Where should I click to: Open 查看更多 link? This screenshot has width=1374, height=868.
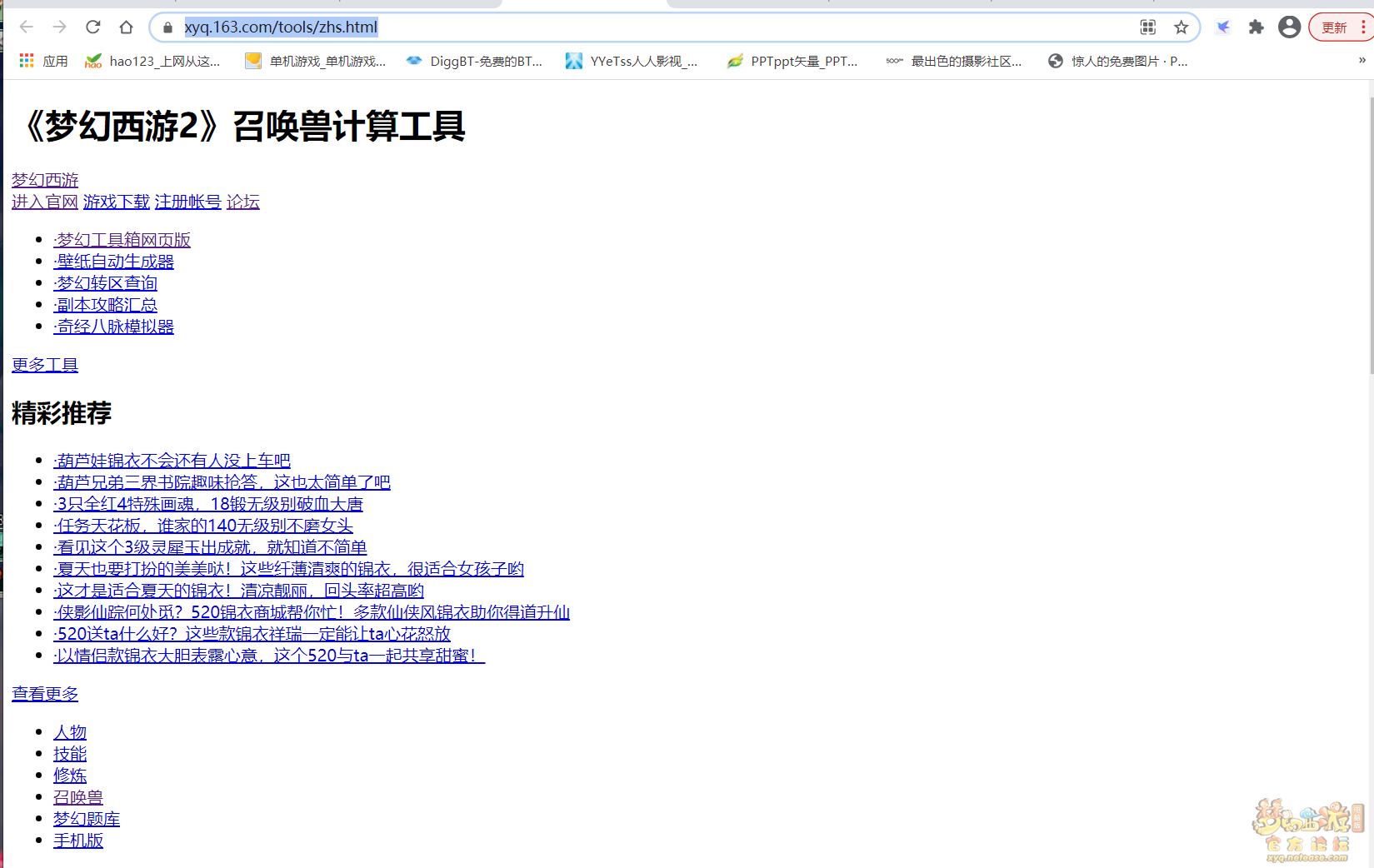pyautogui.click(x=45, y=694)
